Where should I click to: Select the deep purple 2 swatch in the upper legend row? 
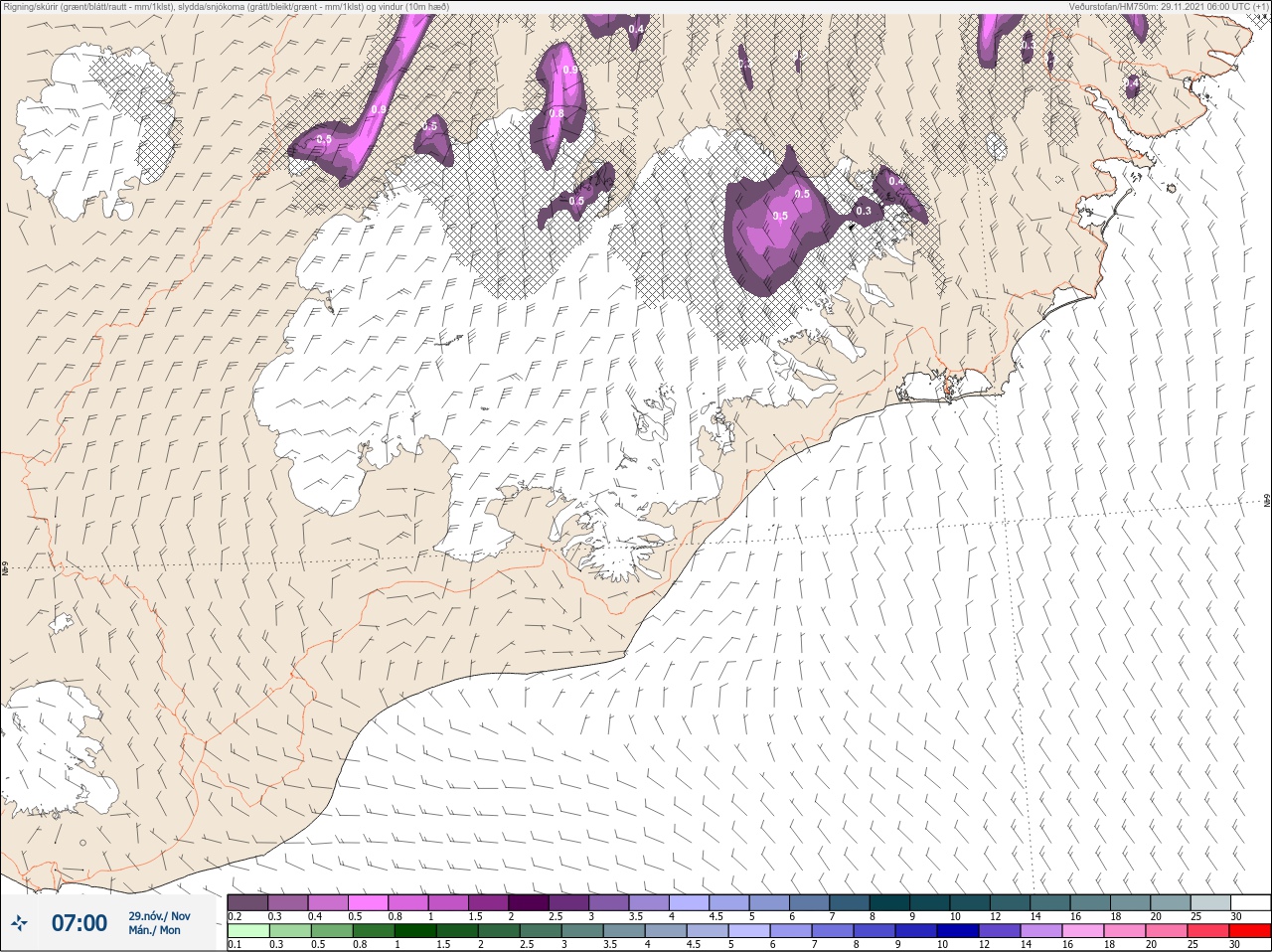pyautogui.click(x=529, y=902)
